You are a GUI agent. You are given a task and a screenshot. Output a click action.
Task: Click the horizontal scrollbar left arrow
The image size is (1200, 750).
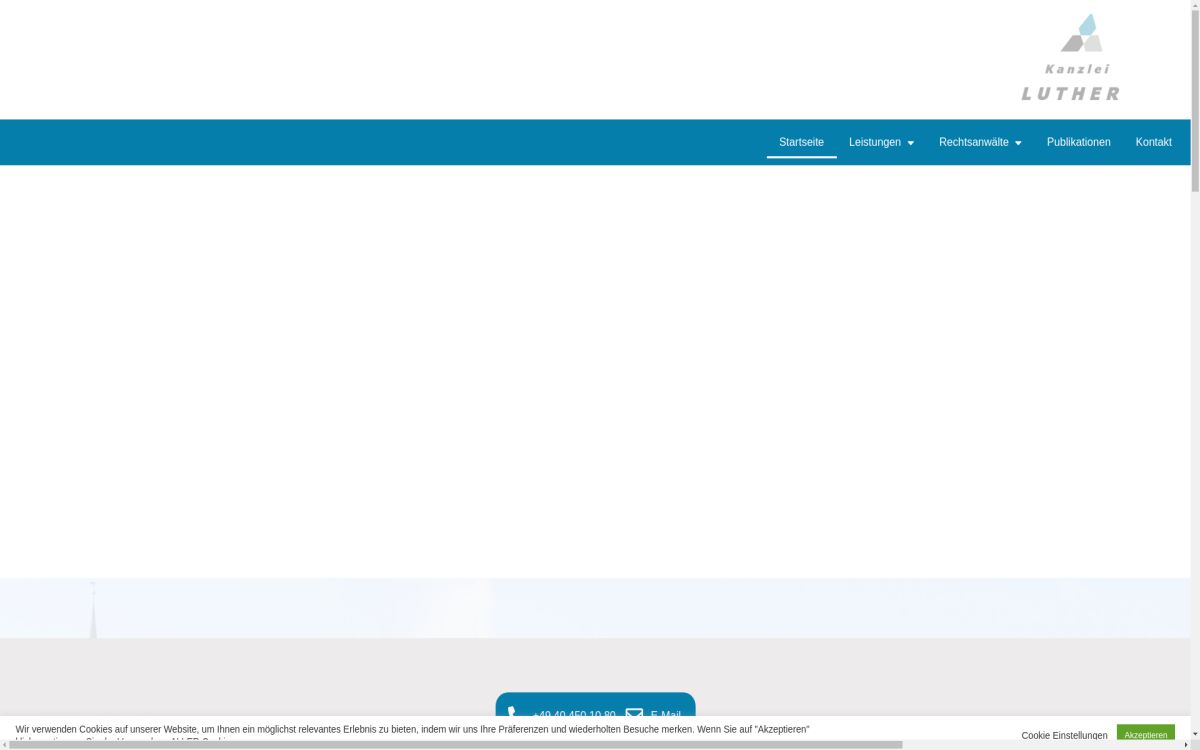(4, 745)
